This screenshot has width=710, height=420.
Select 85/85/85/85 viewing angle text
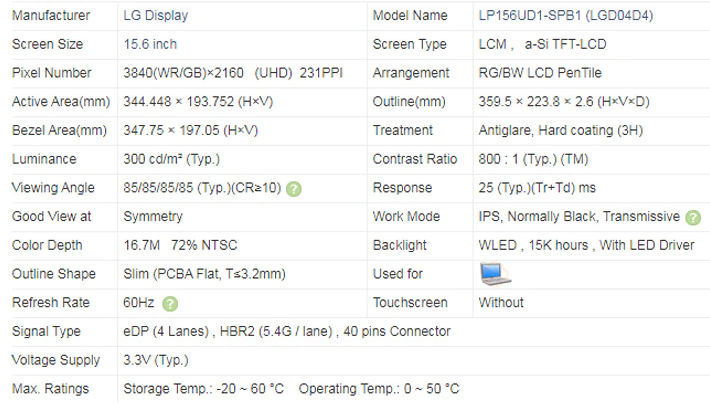pyautogui.click(x=202, y=188)
